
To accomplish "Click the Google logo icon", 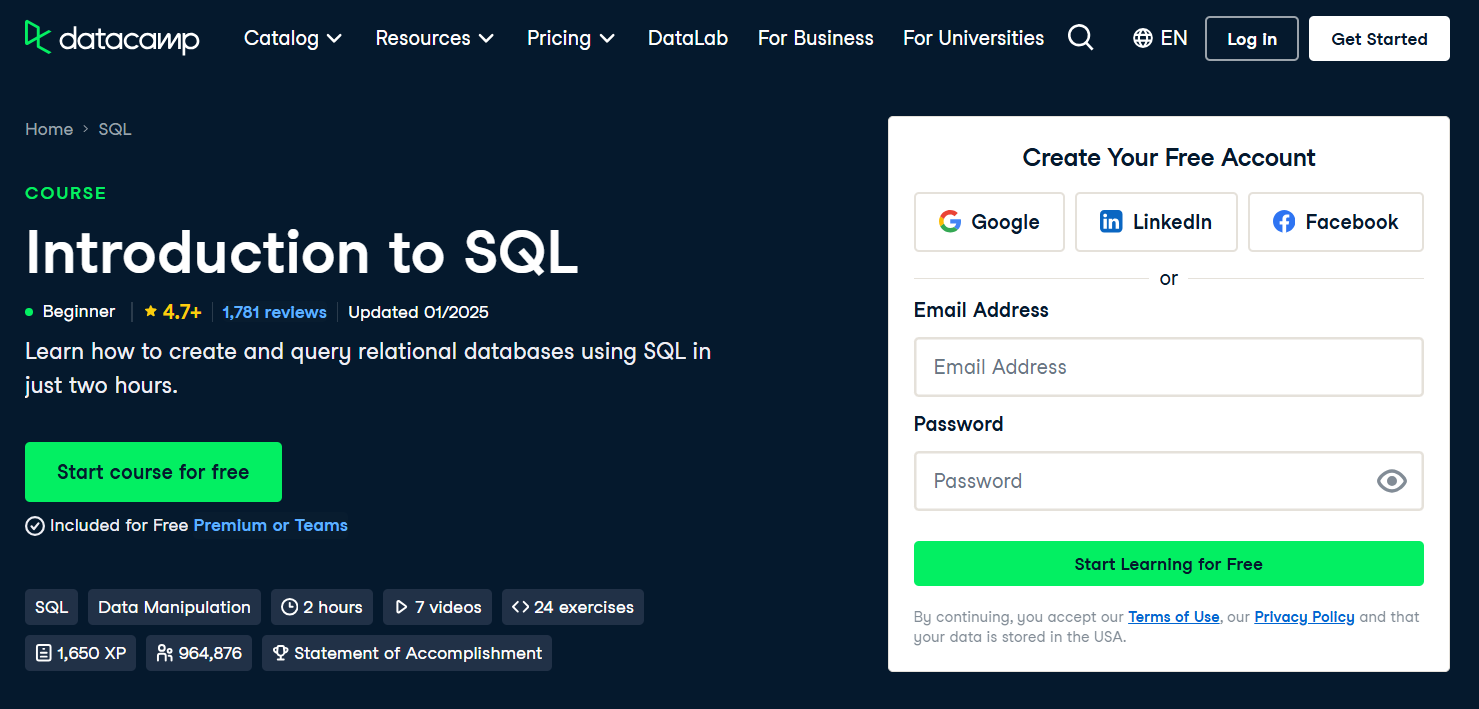I will click(x=950, y=222).
